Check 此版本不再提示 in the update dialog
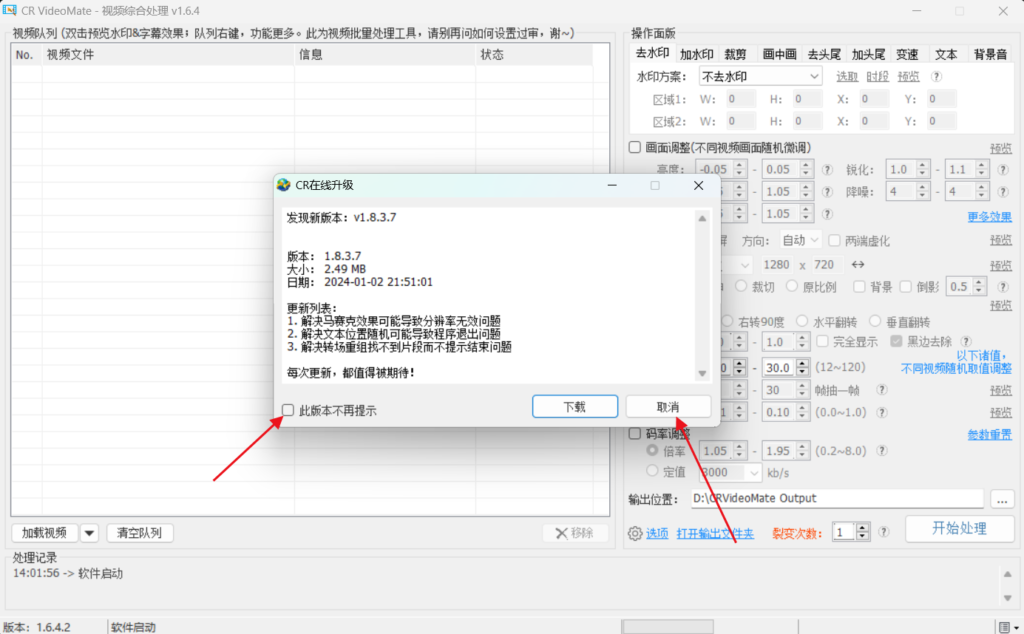Image resolution: width=1024 pixels, height=634 pixels. [288, 411]
